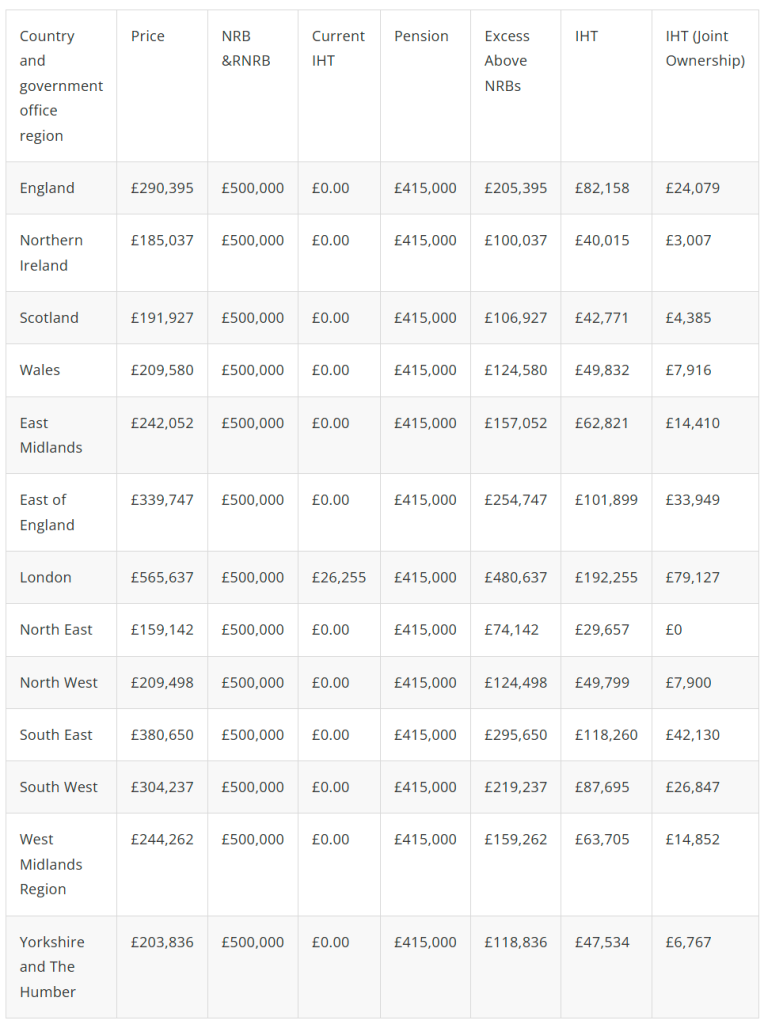Viewport: 764px width, 1024px height.
Task: Click the Scotland row label
Action: point(49,318)
